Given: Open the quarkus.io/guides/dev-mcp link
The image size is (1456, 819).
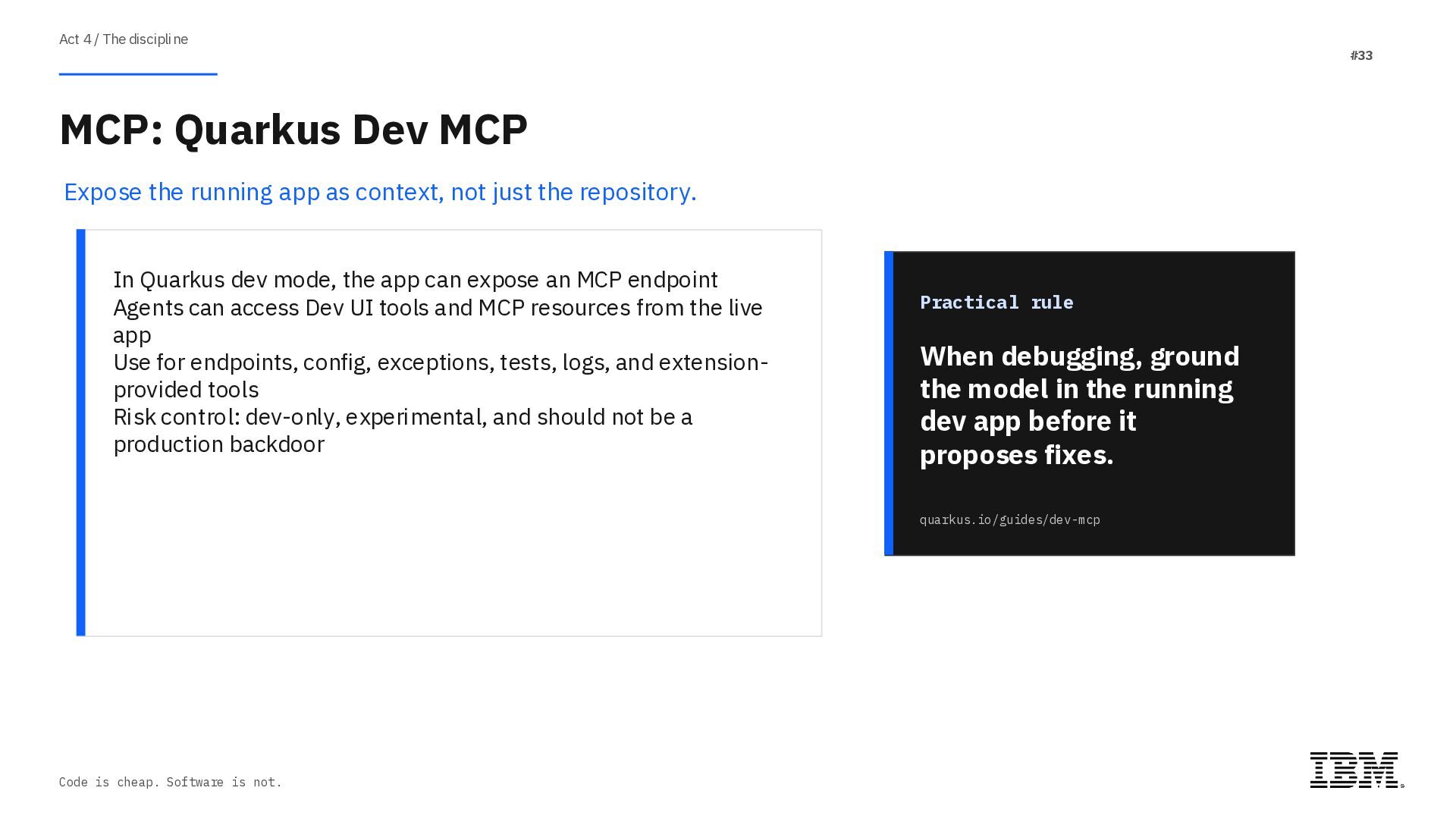Looking at the screenshot, I should [x=1009, y=519].
